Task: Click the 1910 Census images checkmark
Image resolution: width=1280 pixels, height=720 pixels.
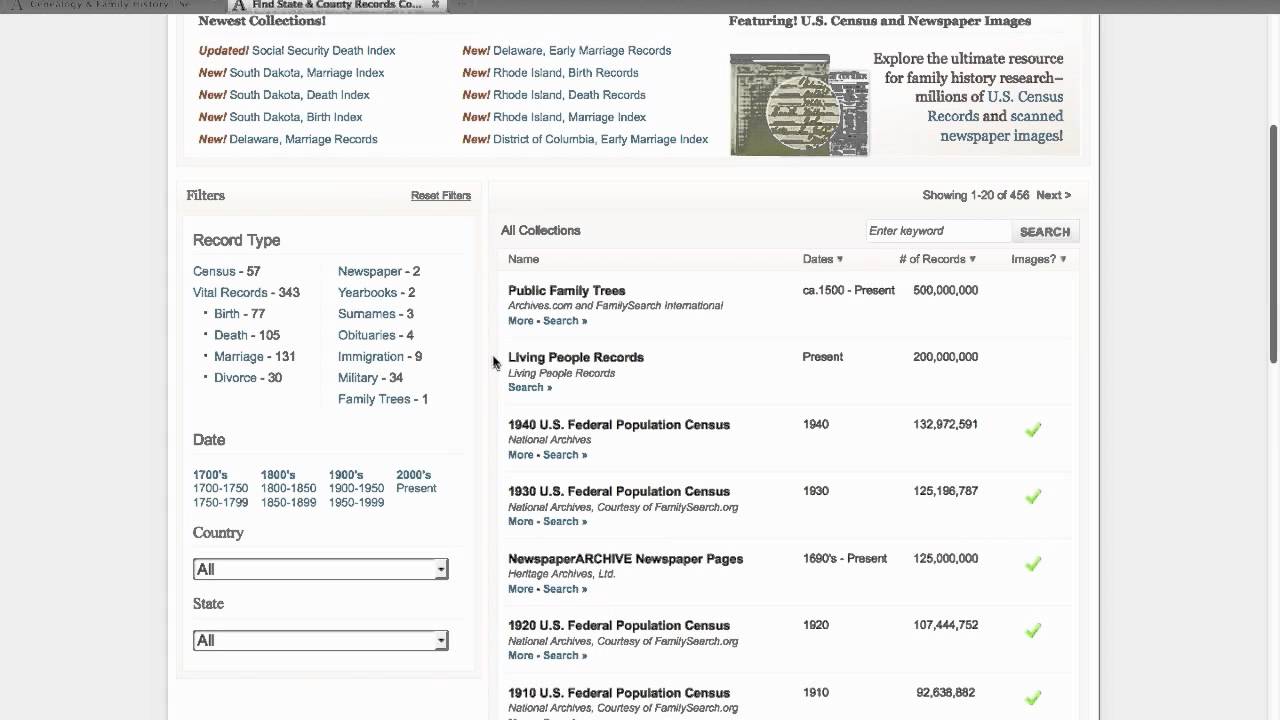Action: pos(1033,698)
